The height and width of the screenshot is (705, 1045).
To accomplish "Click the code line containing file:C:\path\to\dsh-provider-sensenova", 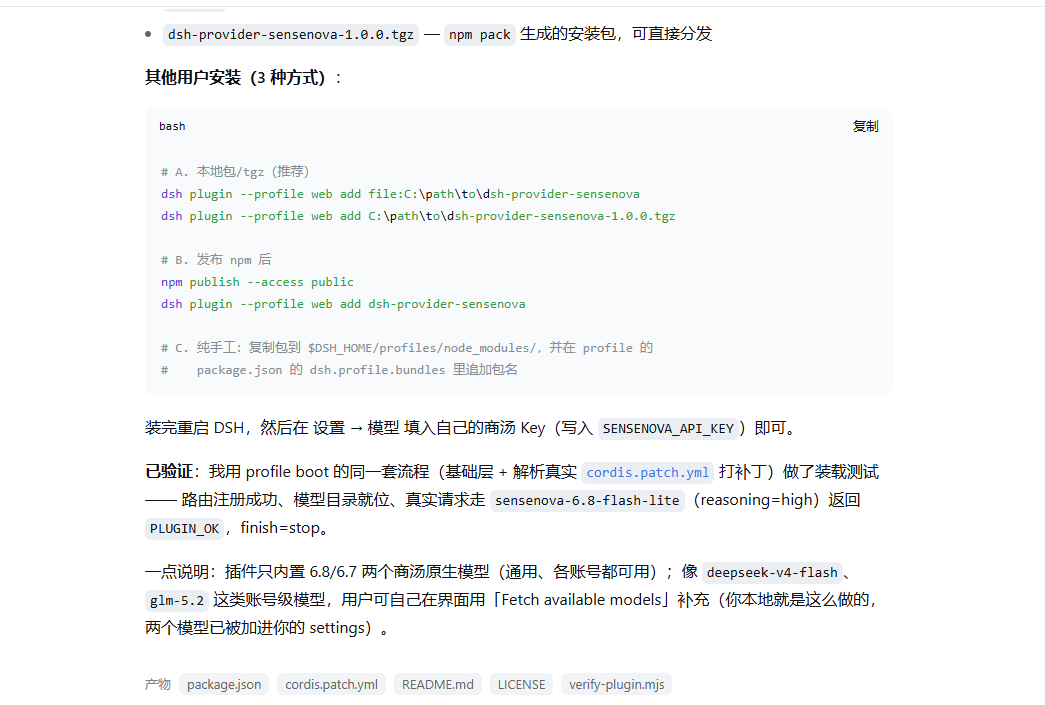I will pyautogui.click(x=400, y=194).
